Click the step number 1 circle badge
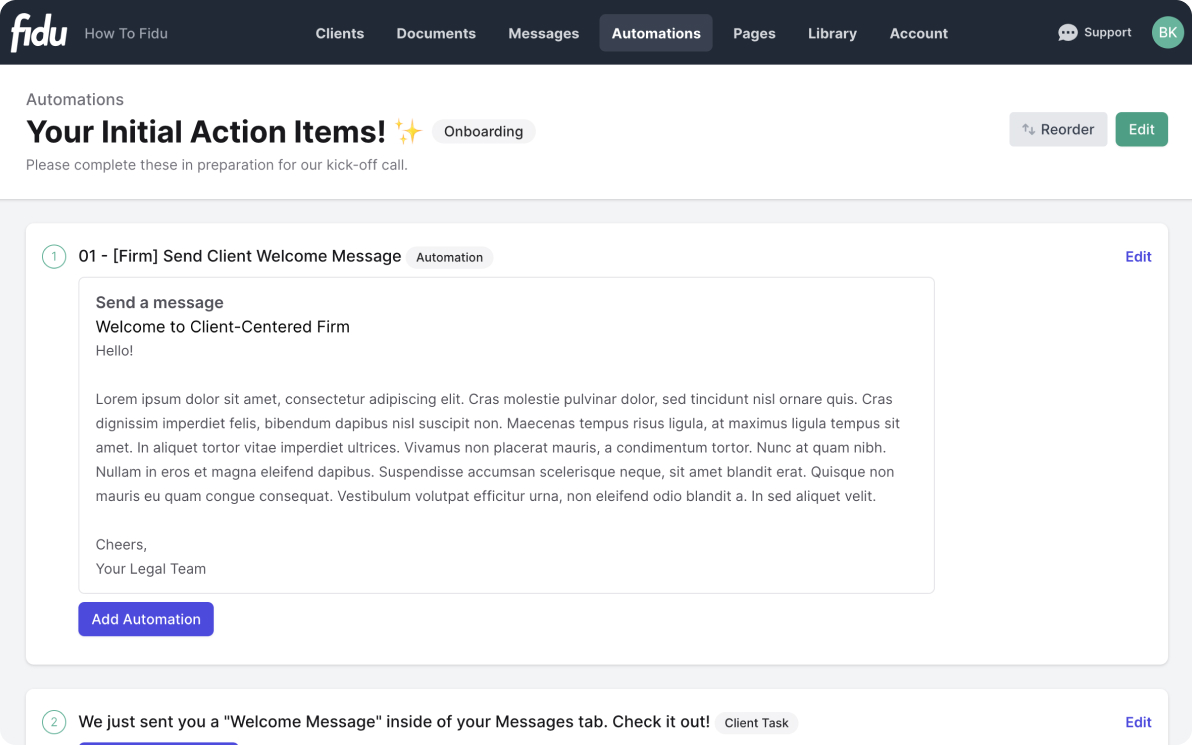 point(54,256)
